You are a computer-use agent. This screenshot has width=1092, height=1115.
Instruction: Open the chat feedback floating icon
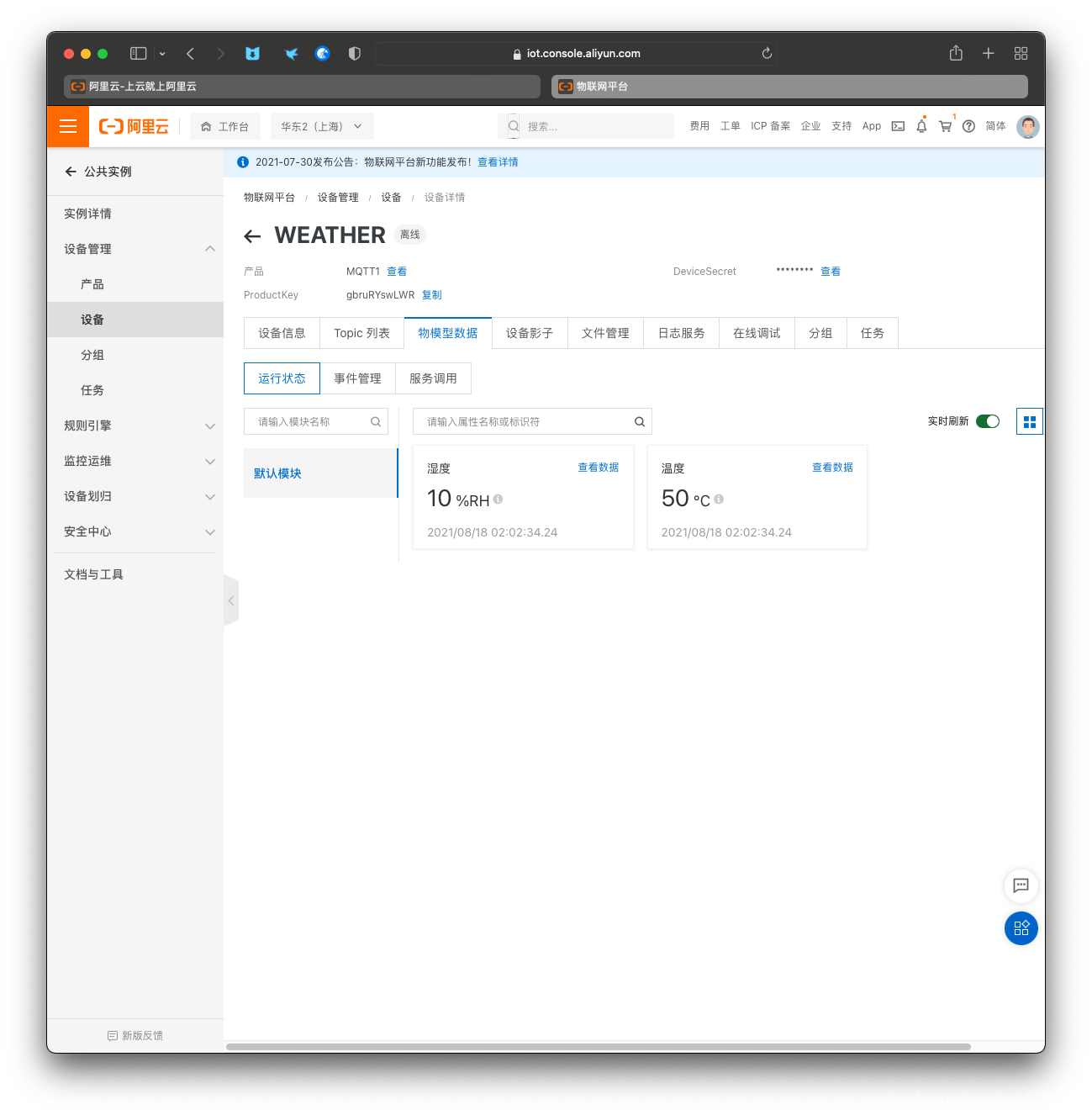click(1021, 885)
